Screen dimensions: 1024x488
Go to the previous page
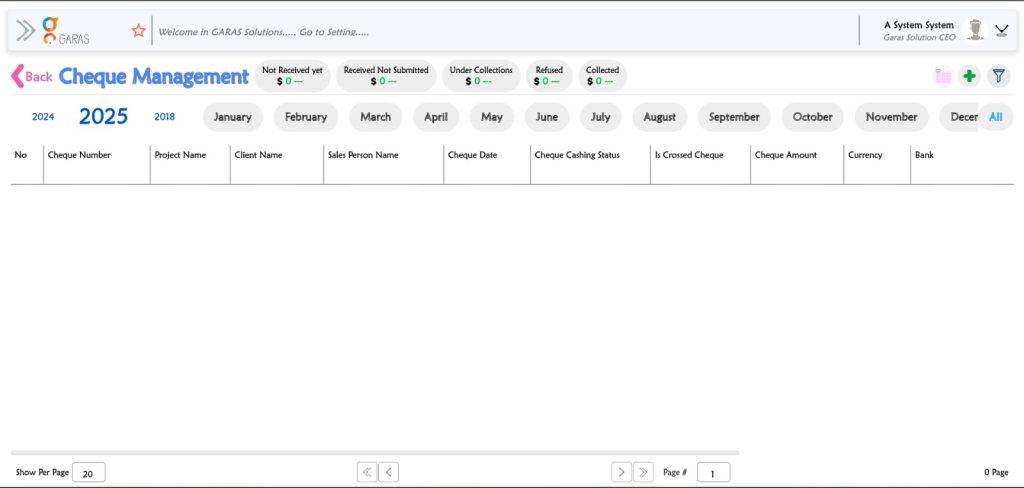coord(389,472)
